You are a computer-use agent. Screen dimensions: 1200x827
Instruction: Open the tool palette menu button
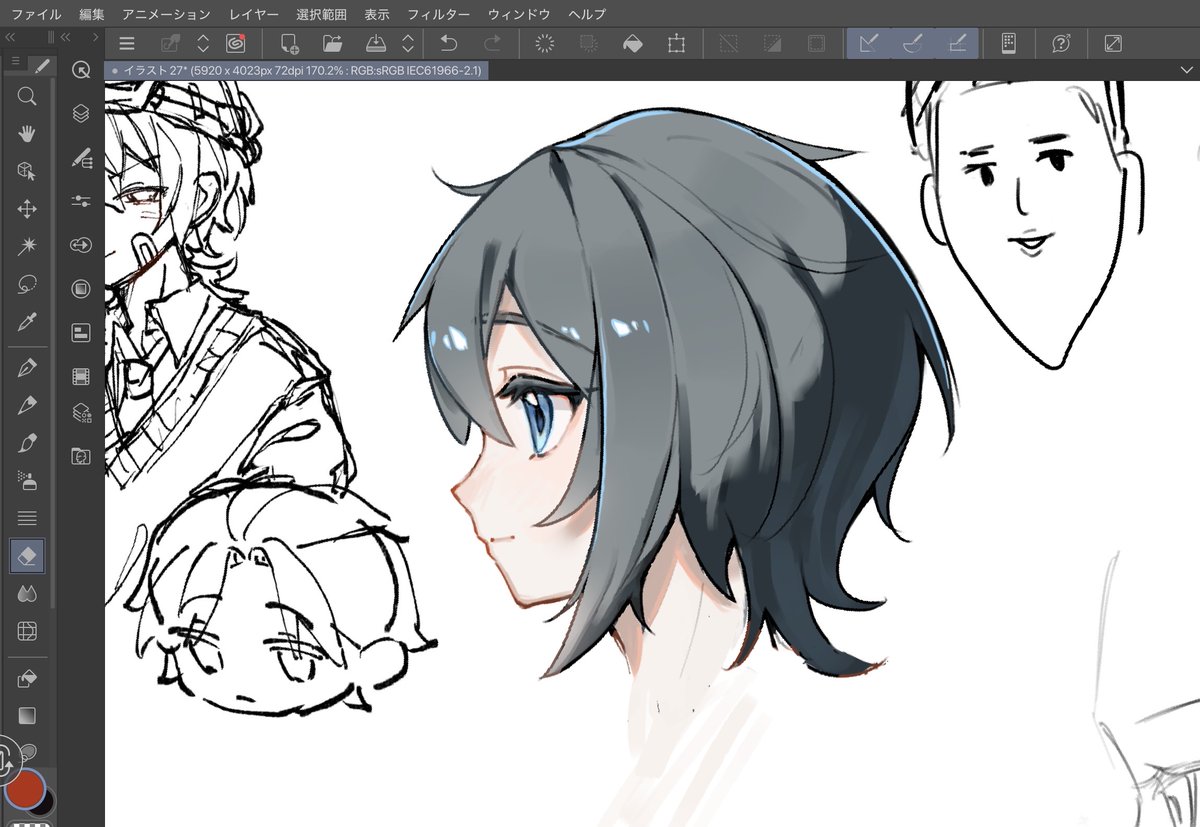[x=14, y=63]
